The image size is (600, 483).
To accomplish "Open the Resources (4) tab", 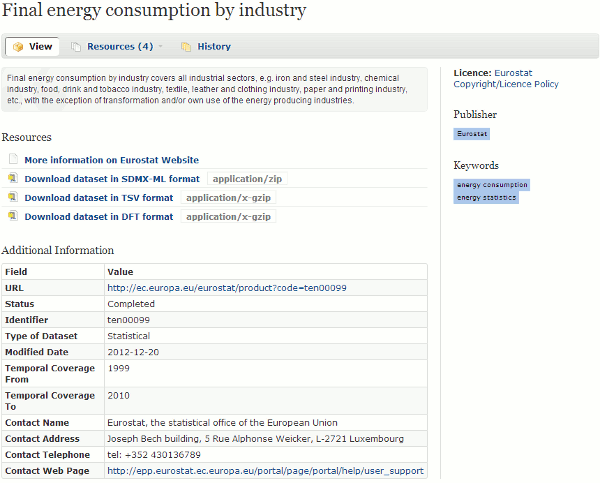I will coord(117,47).
